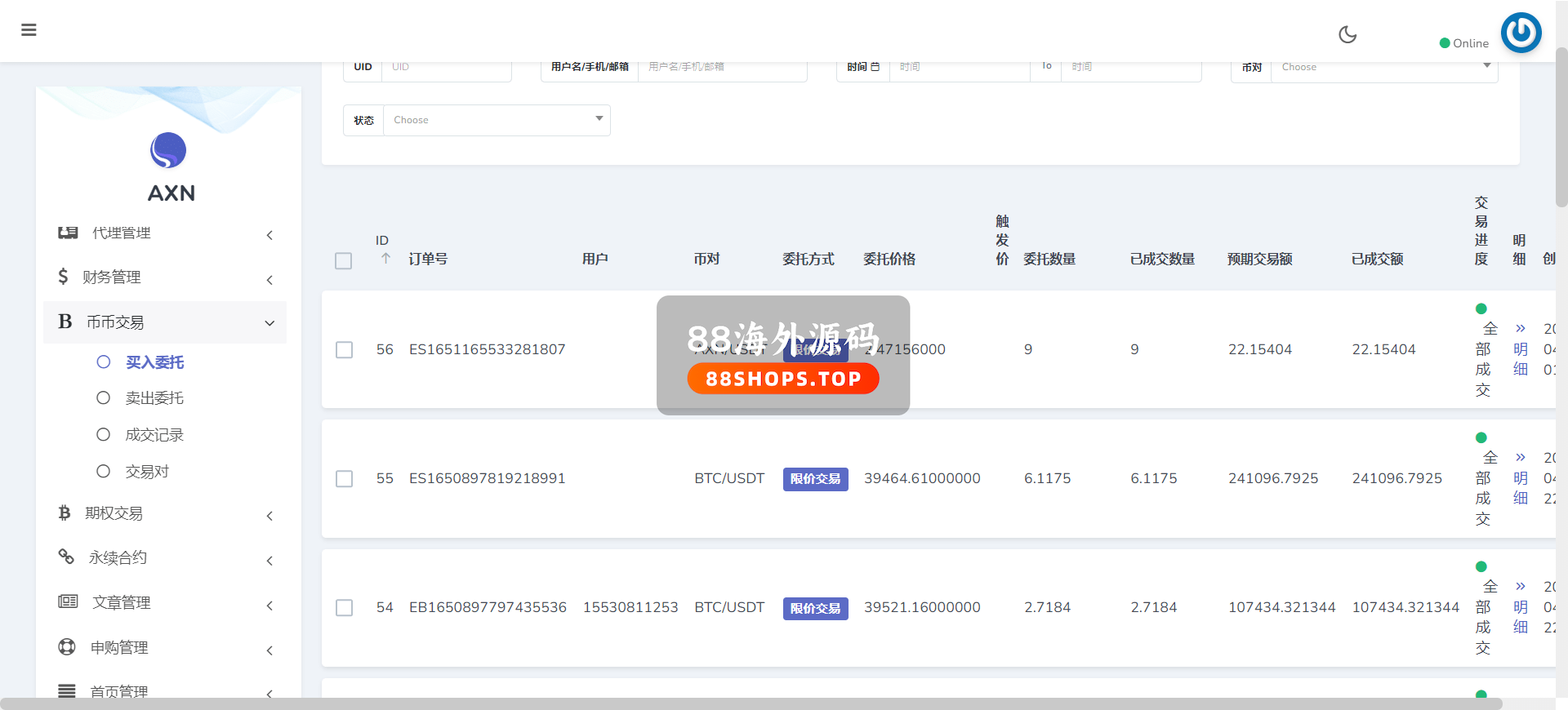Sort by ID column arrow
This screenshot has height=710, width=1568.
coord(385,258)
